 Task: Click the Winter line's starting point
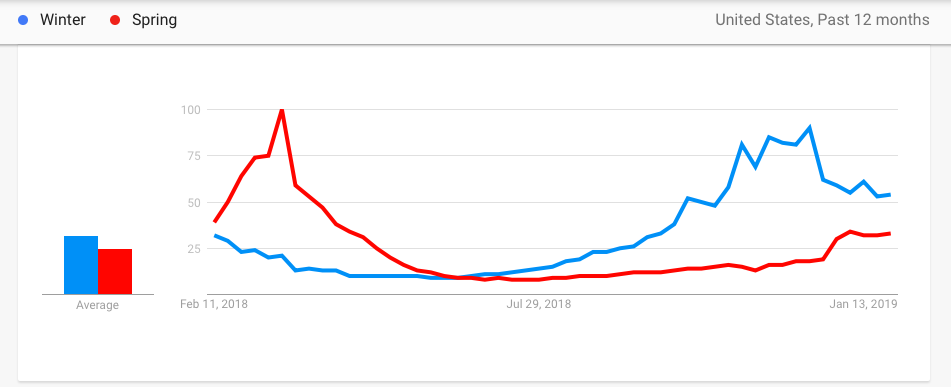coord(215,235)
